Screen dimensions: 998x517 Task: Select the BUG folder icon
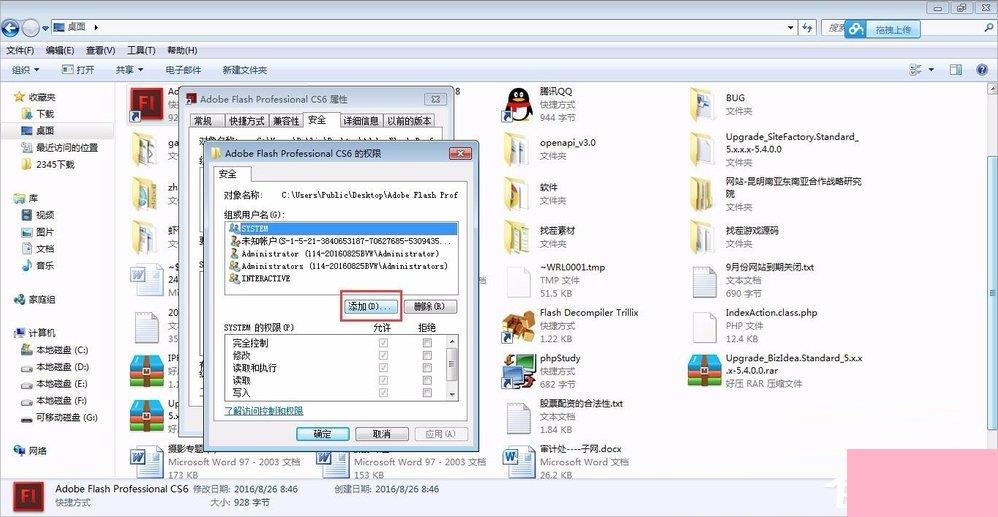pyautogui.click(x=705, y=104)
